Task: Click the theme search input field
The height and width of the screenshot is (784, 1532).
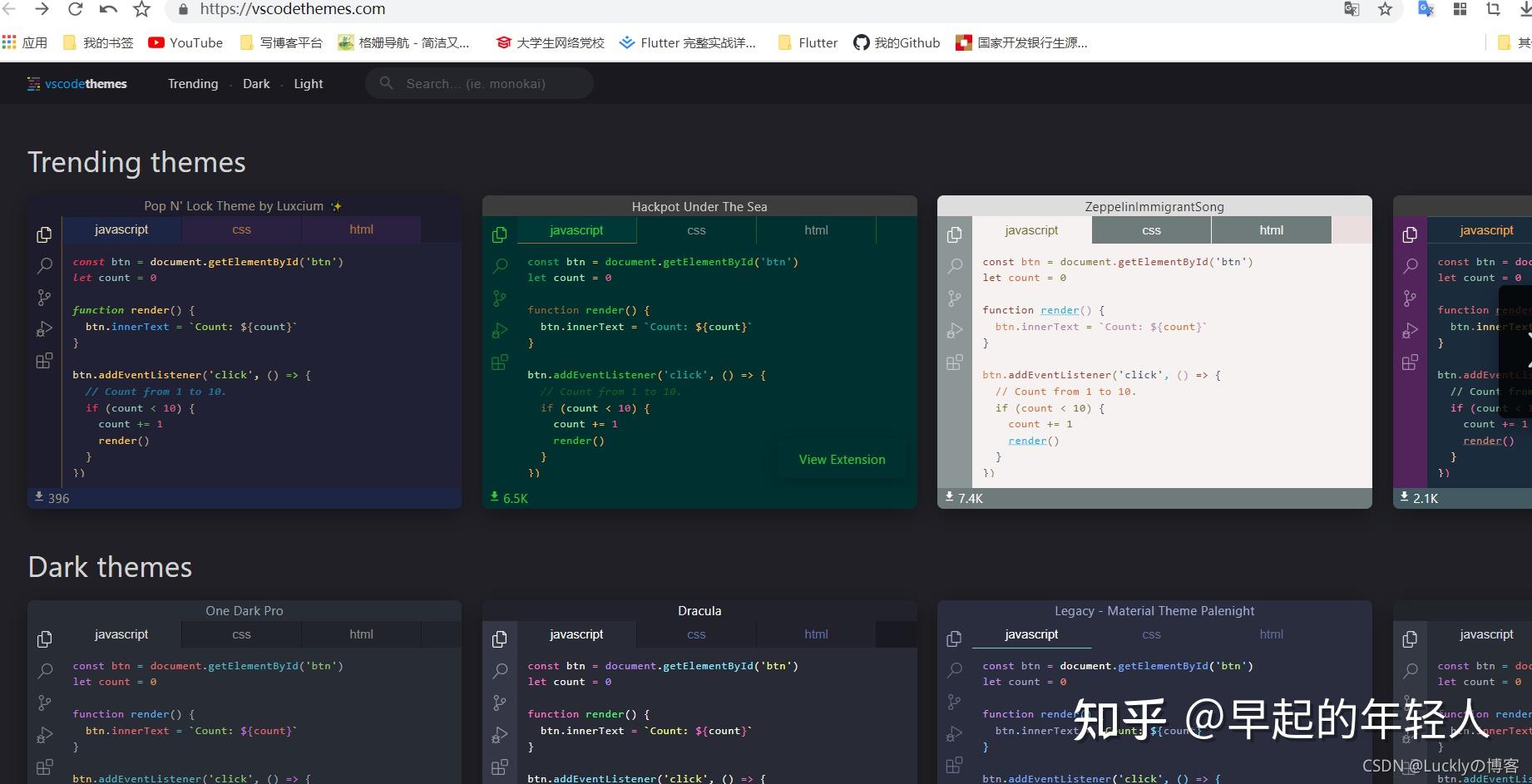Action: (x=479, y=83)
